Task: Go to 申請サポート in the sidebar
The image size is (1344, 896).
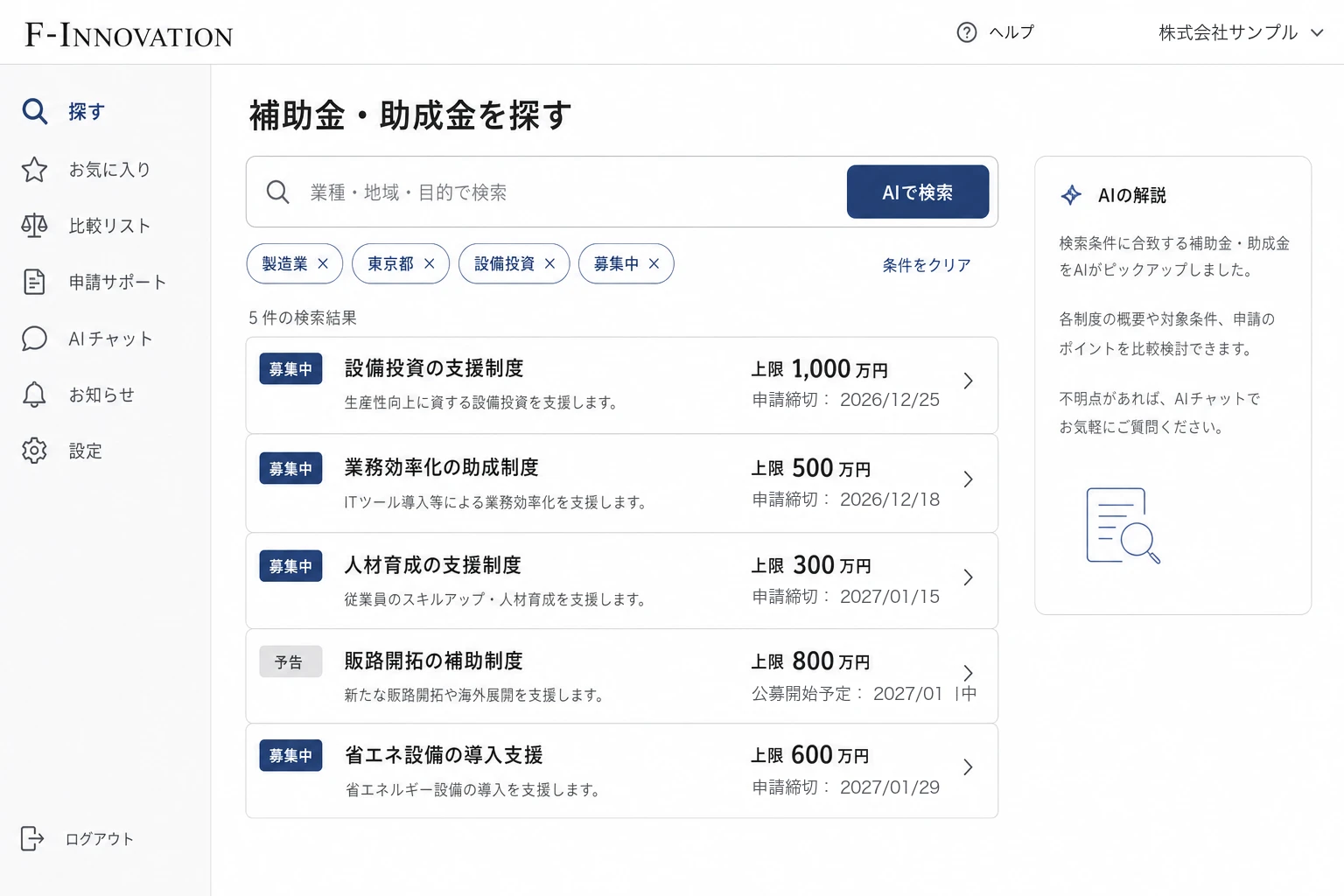Action: point(117,282)
